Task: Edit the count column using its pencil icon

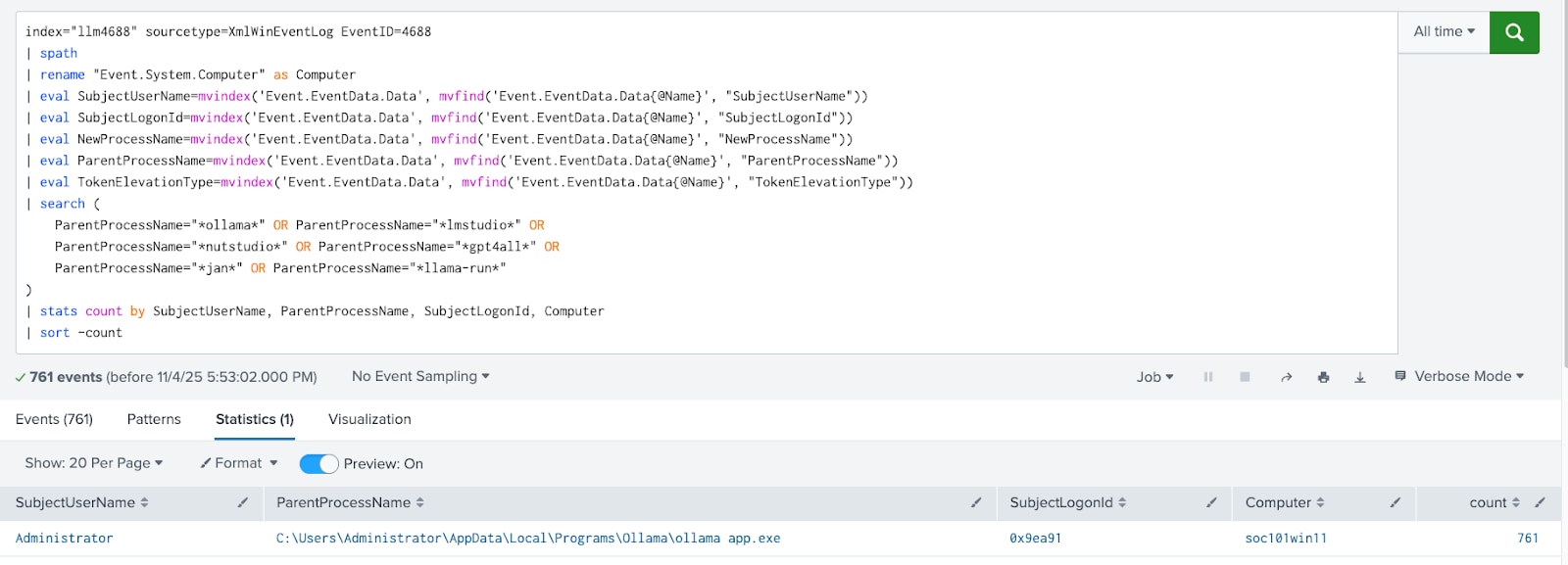Action: pyautogui.click(x=1540, y=502)
